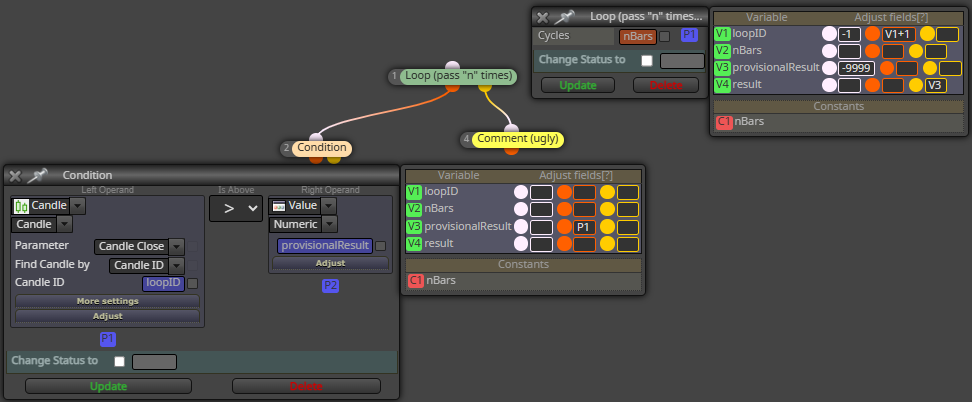Pin the Loop (pass n times) panel
Screen dimensions: 972x402
click(564, 17)
